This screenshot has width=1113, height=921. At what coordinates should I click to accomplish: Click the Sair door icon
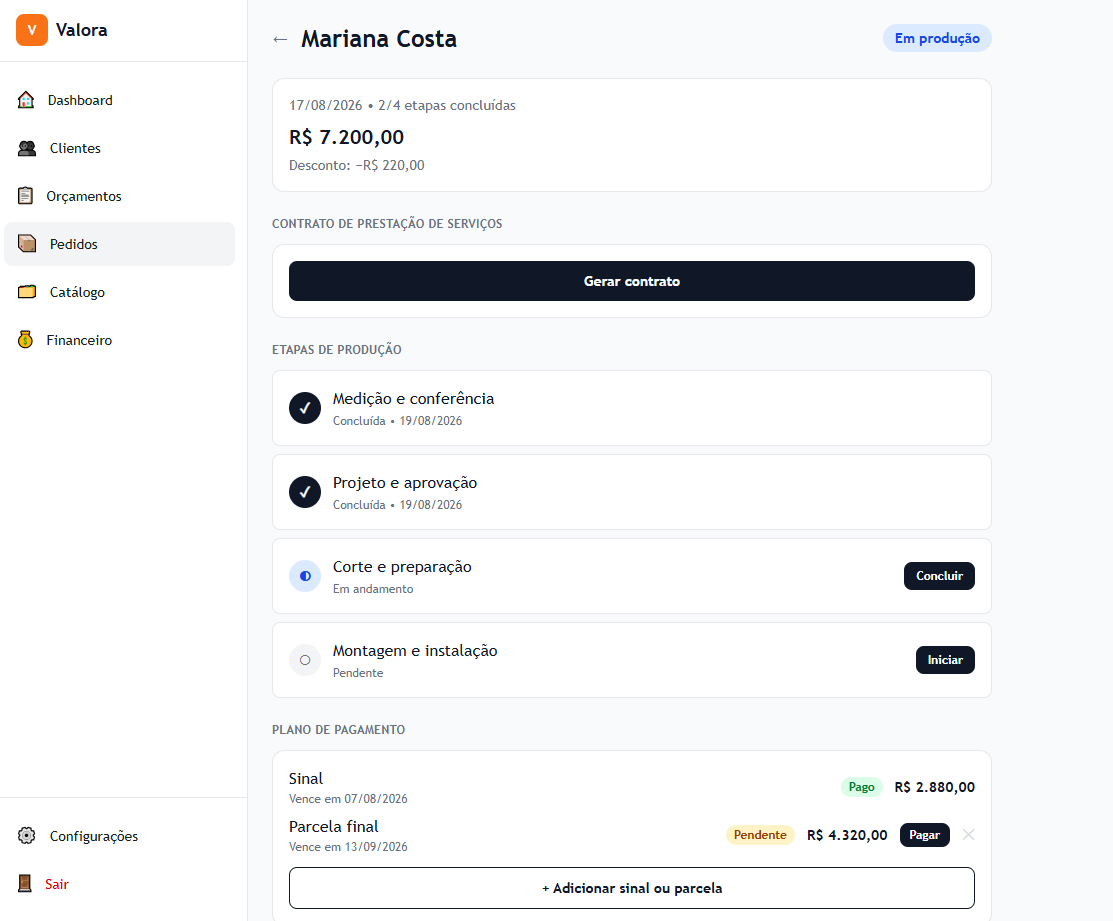[x=25, y=883]
